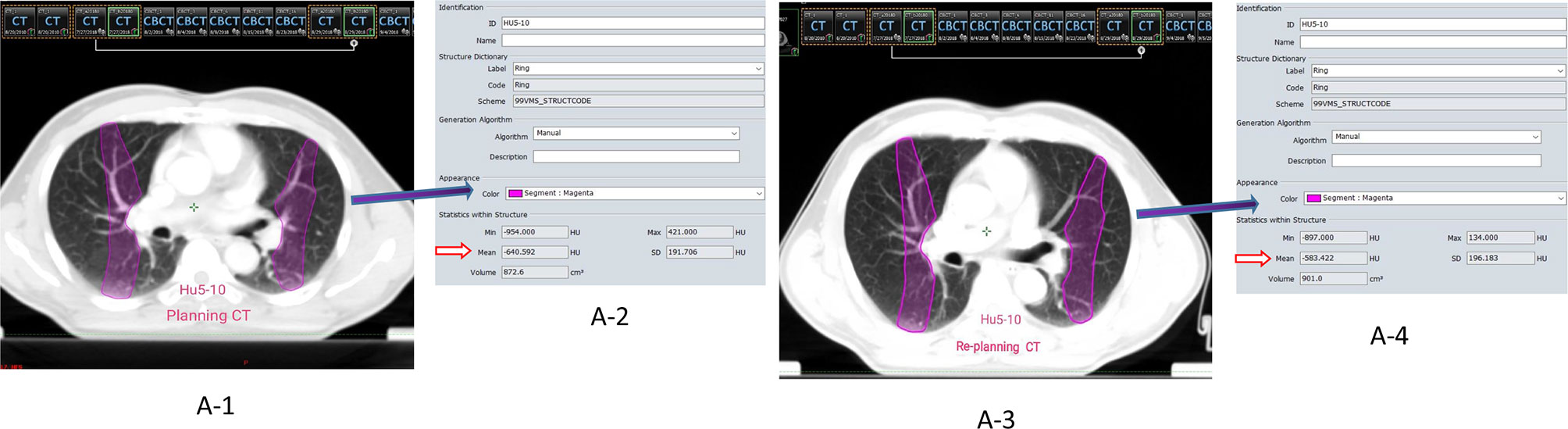1568x429 pixels.
Task: Click the registration link pin marker in panel A-1
Action: coord(355,43)
